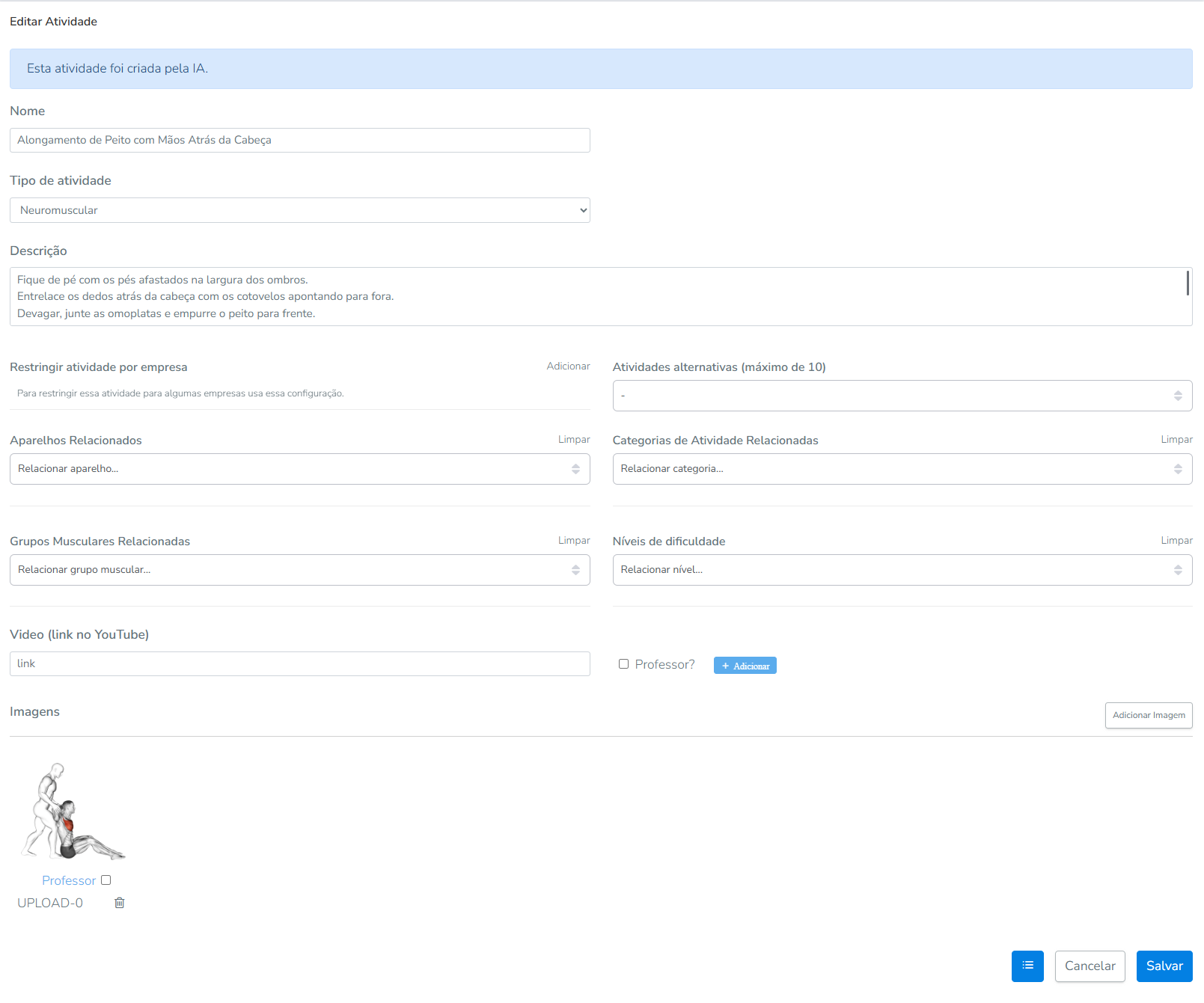Tick the 'Professor?' checkbox
Viewport: 1204px width, 1003px height.
tap(623, 664)
